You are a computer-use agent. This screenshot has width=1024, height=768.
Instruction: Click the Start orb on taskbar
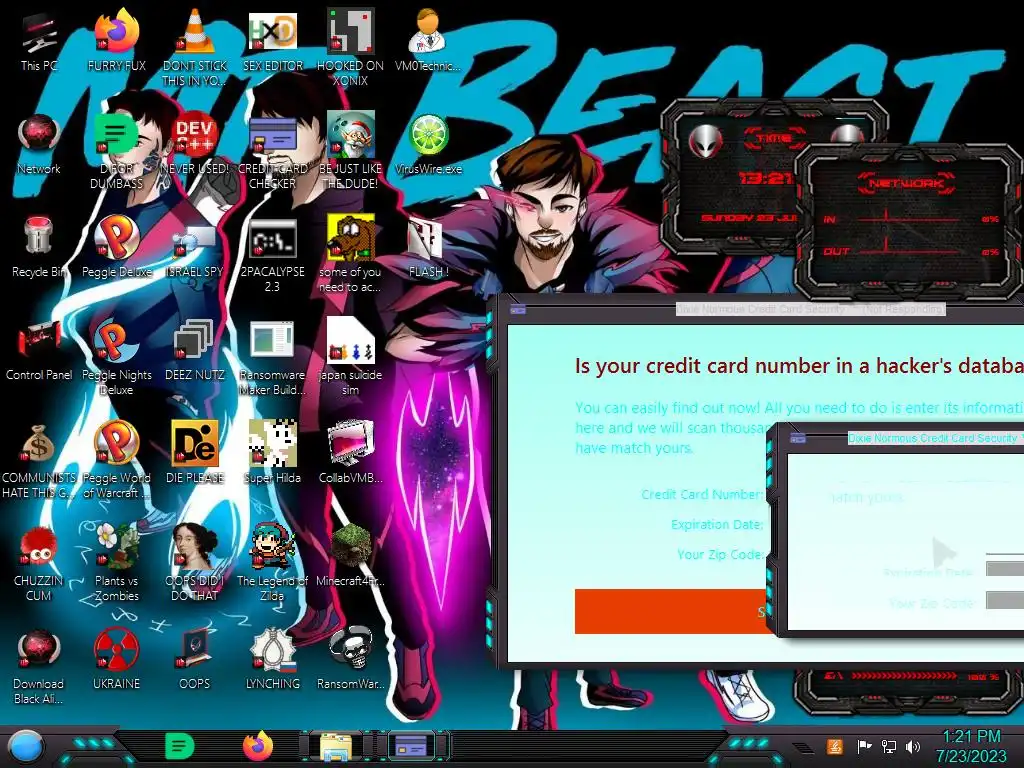25,746
